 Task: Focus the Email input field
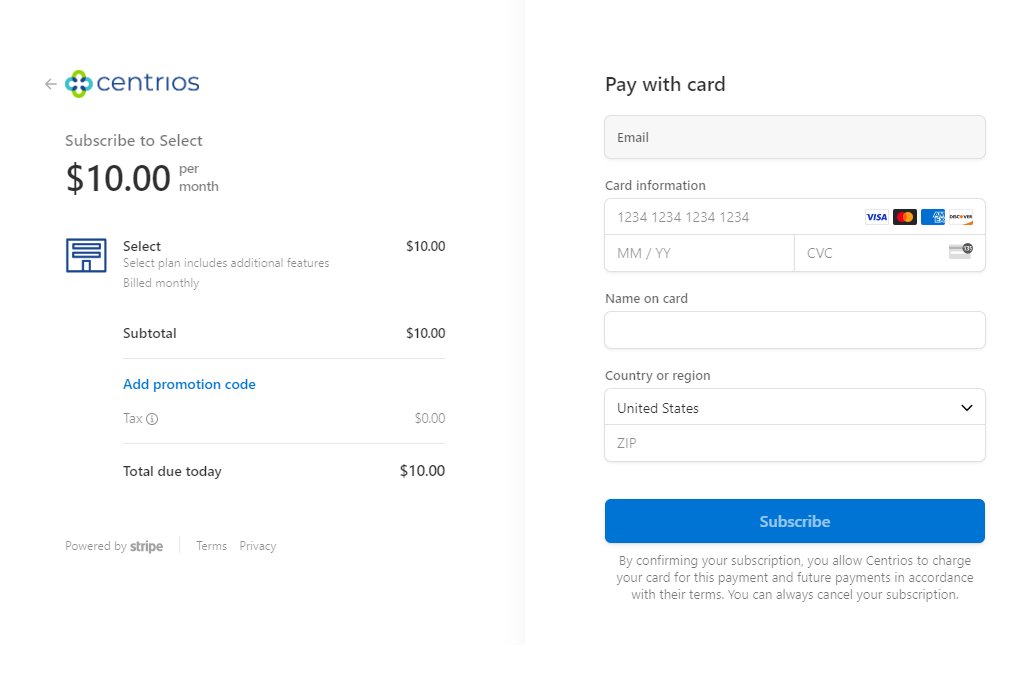[x=794, y=137]
